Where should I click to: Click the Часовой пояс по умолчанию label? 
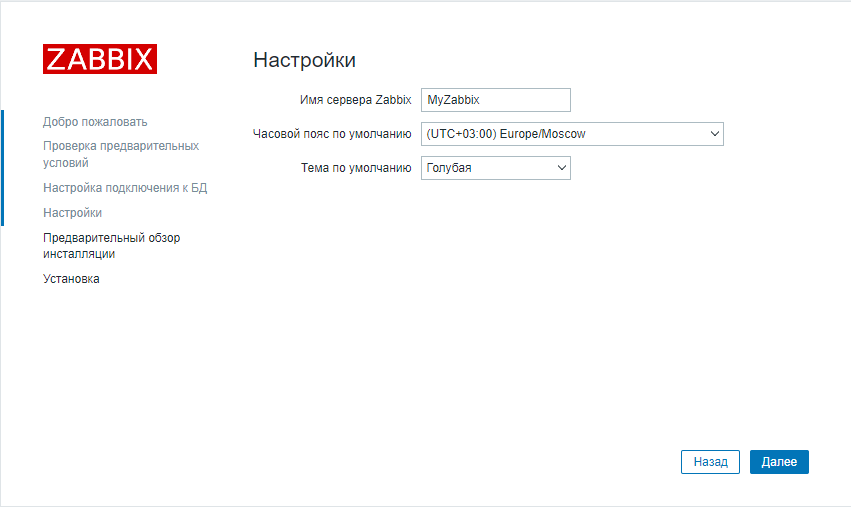pos(332,134)
